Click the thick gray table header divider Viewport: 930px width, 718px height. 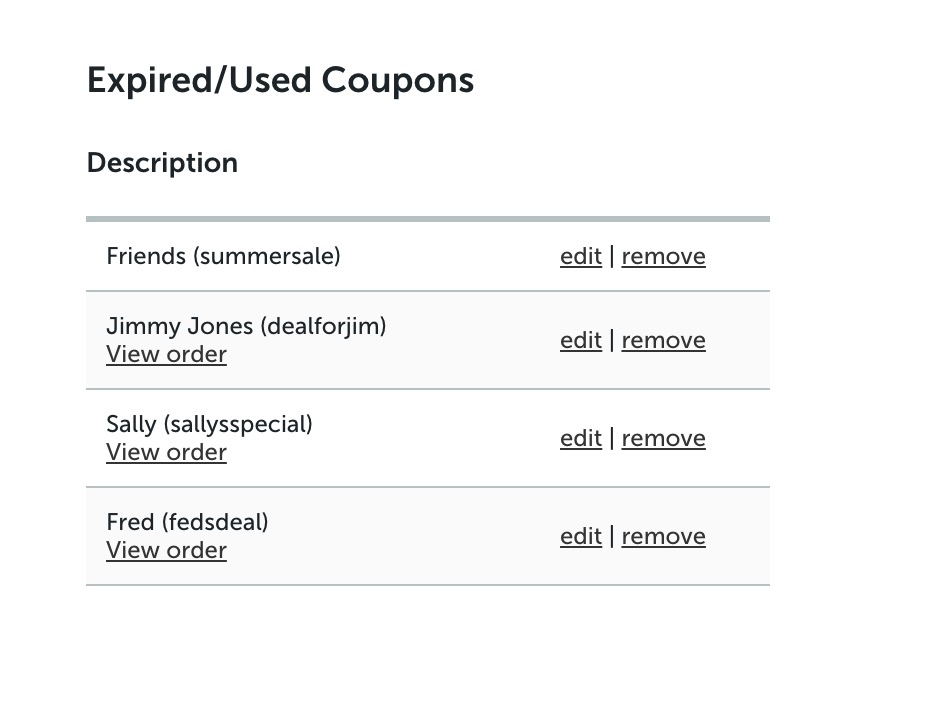pos(428,219)
